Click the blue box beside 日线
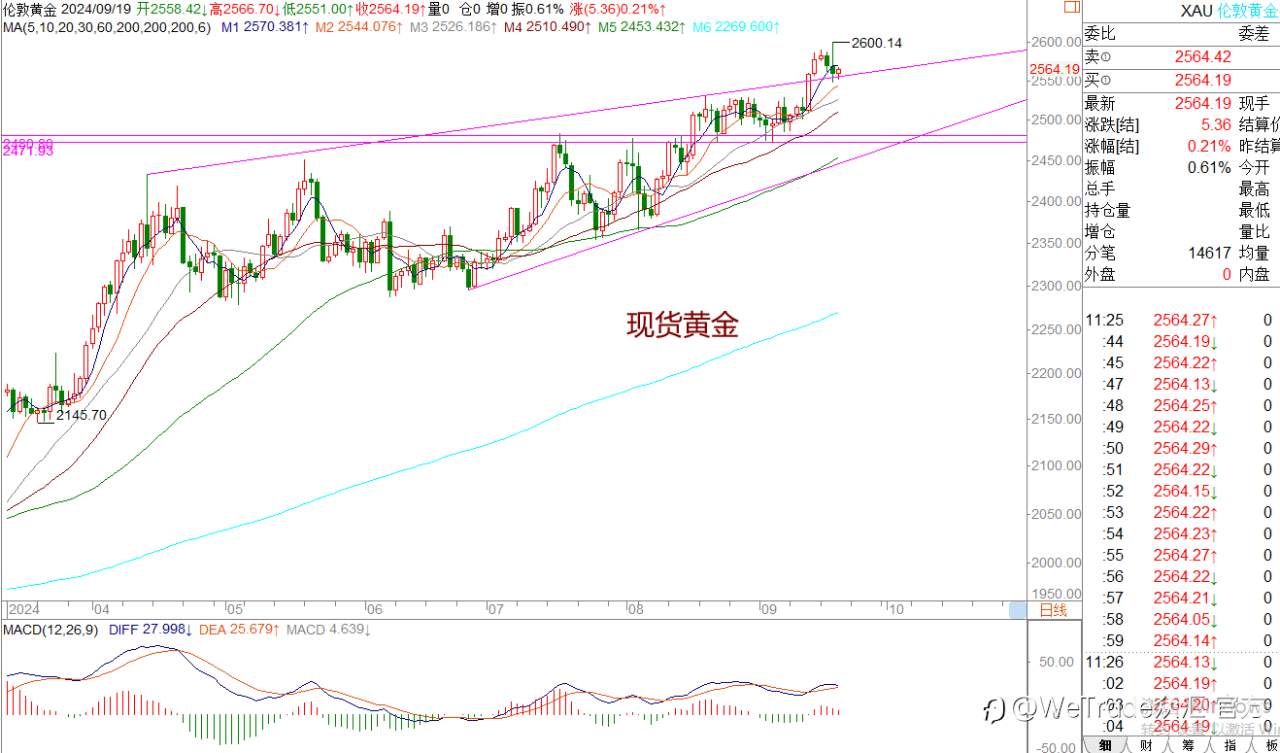Viewport: 1280px width, 753px height. click(x=1018, y=609)
